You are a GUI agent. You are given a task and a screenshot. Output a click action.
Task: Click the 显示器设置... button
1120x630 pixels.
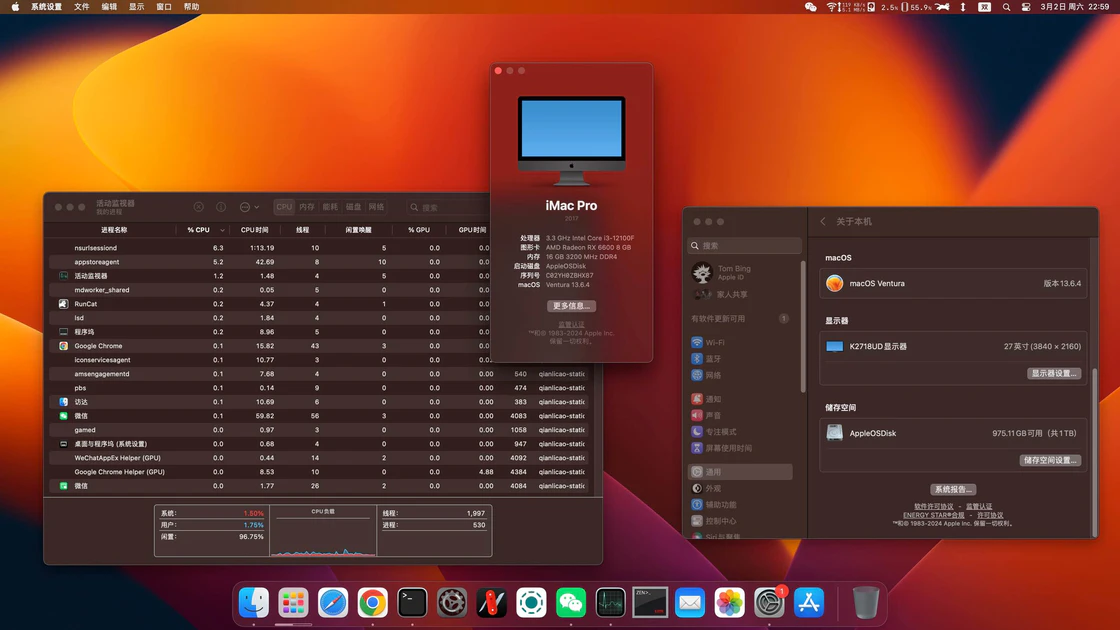pyautogui.click(x=1054, y=373)
